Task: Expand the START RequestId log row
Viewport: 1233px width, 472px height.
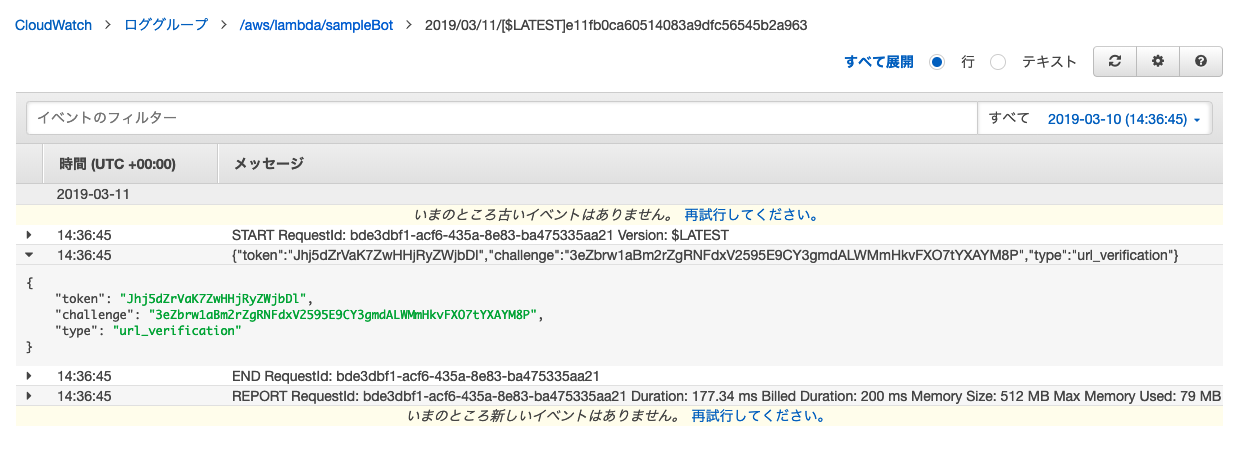Action: click(x=29, y=235)
